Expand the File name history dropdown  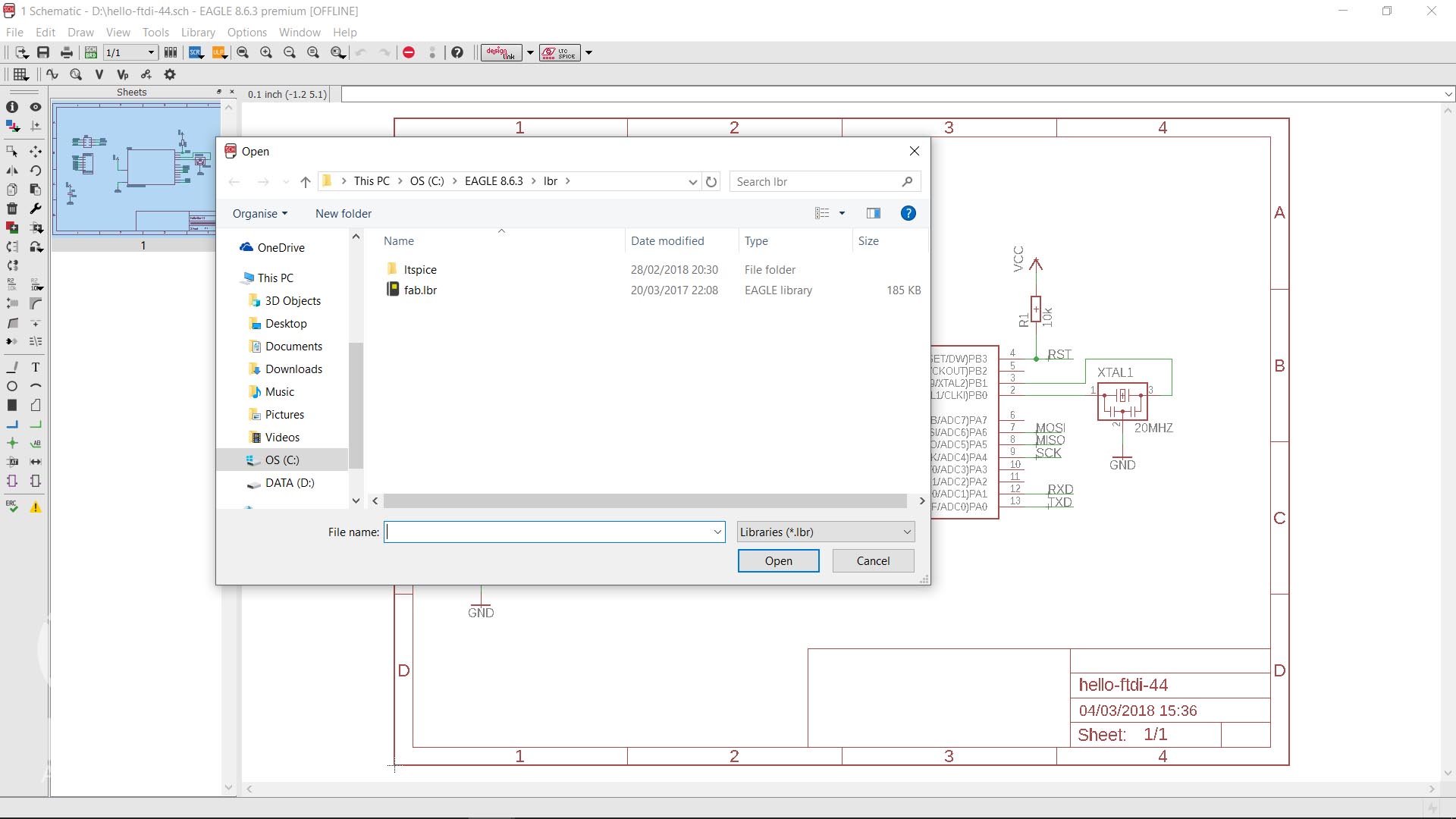[x=717, y=532]
